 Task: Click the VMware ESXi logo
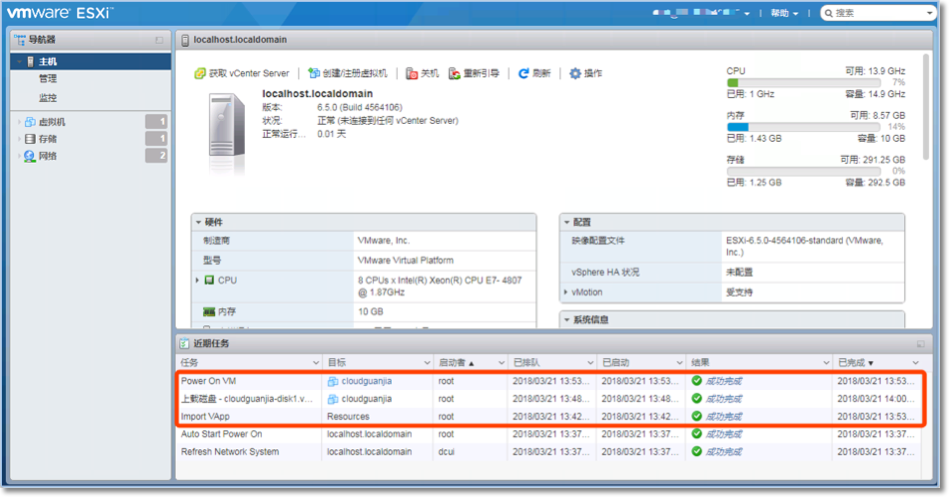pyautogui.click(x=59, y=13)
